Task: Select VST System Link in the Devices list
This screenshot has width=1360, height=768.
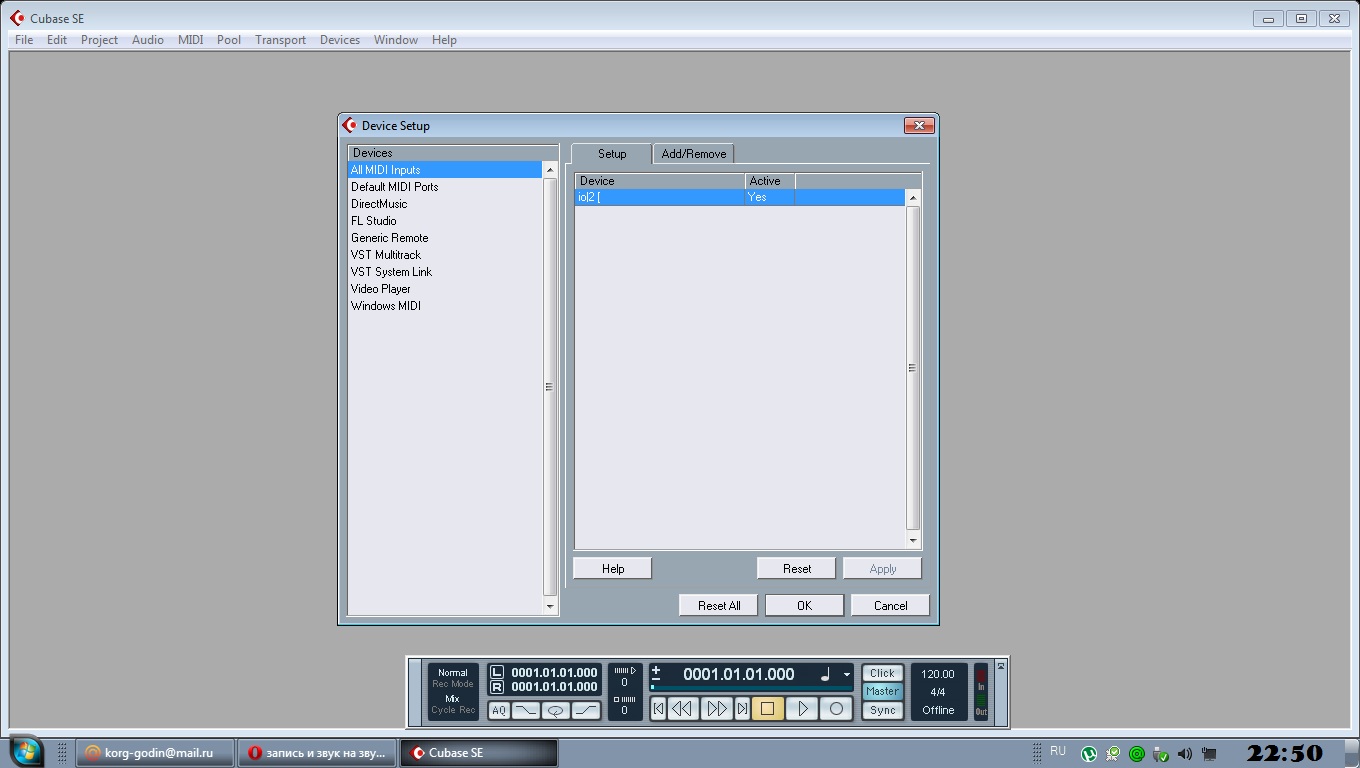Action: tap(445, 272)
